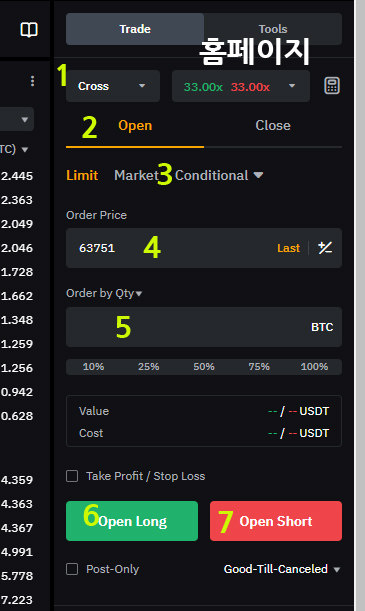Click the red Open Short button

[276, 521]
